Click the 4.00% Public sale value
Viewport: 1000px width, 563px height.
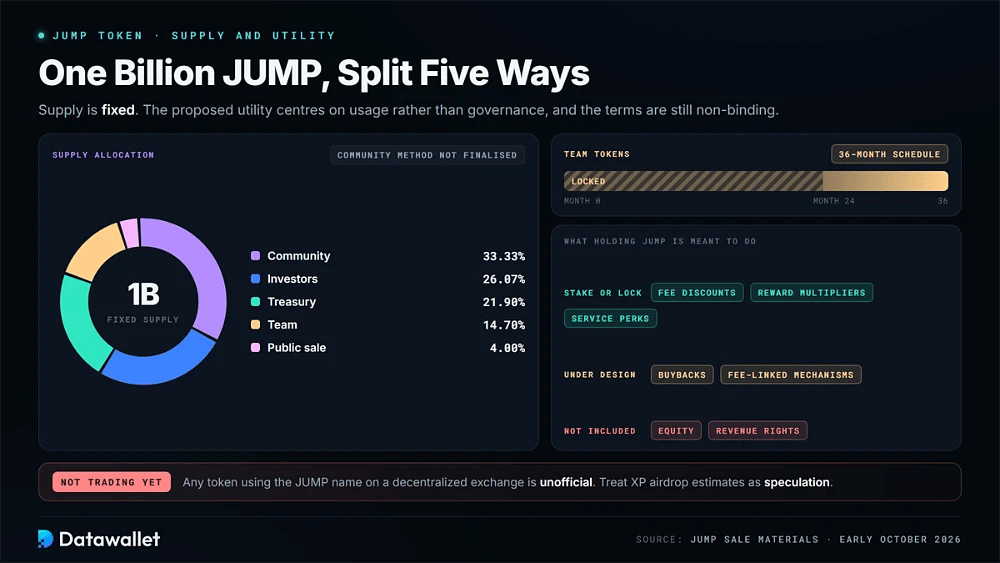[x=507, y=348]
